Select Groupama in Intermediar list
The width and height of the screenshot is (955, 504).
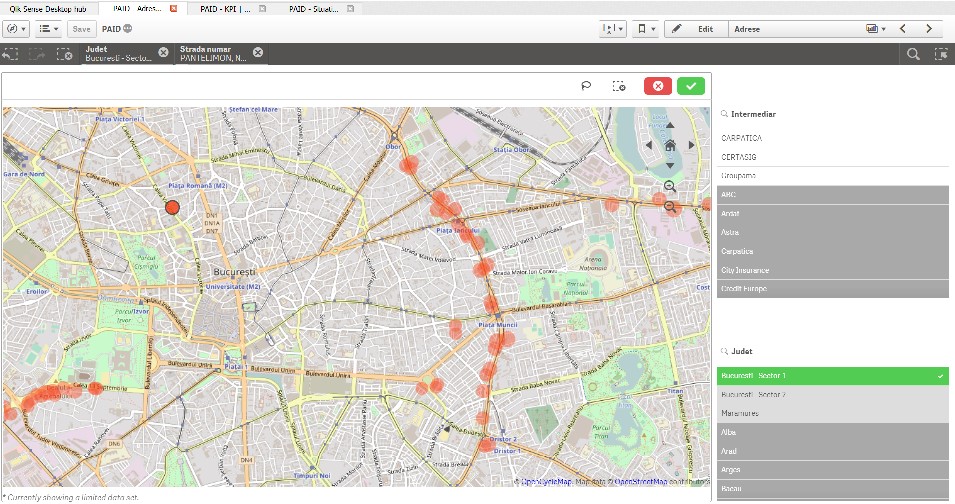click(x=833, y=176)
